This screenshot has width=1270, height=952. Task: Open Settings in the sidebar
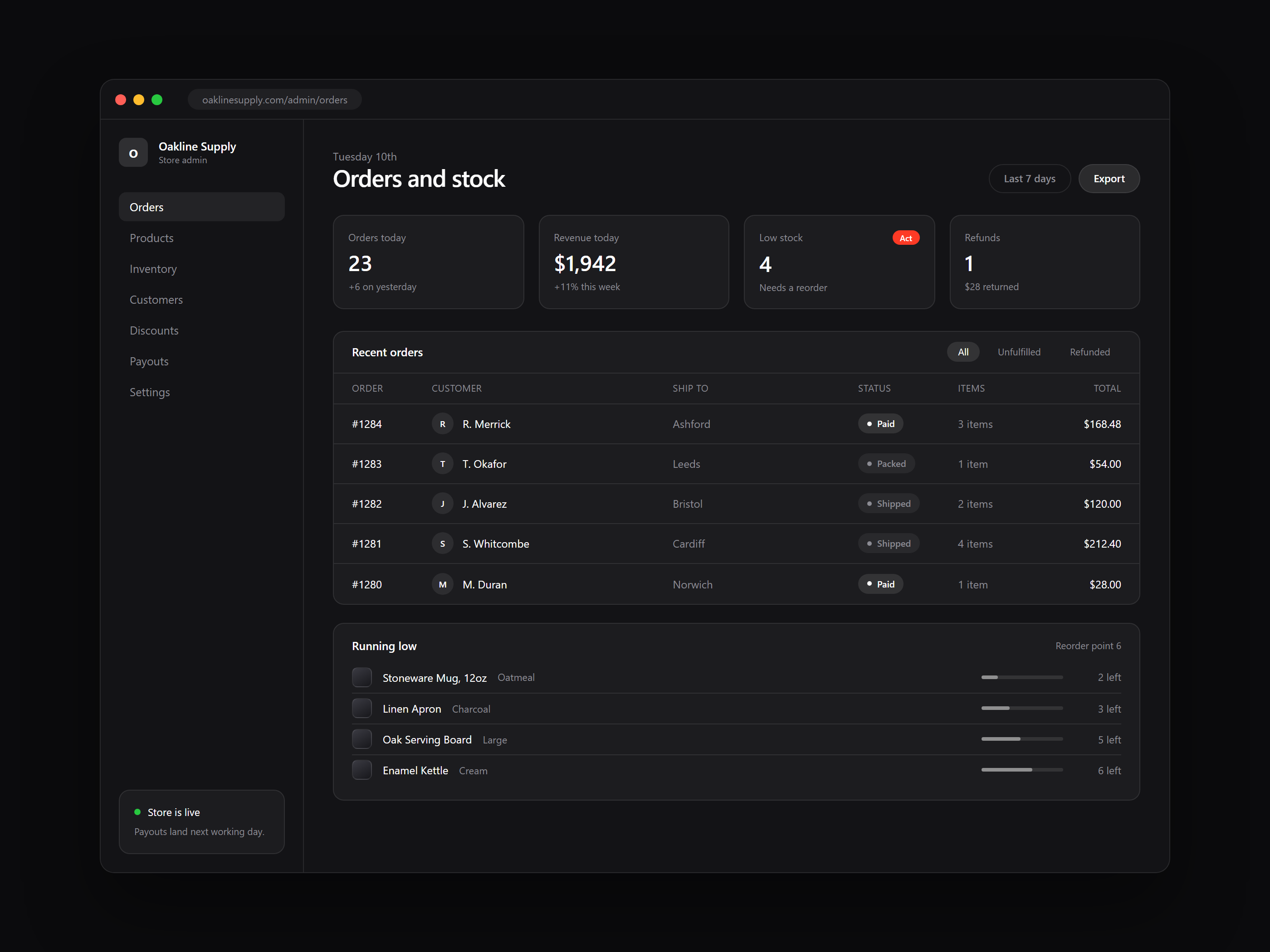pyautogui.click(x=201, y=393)
